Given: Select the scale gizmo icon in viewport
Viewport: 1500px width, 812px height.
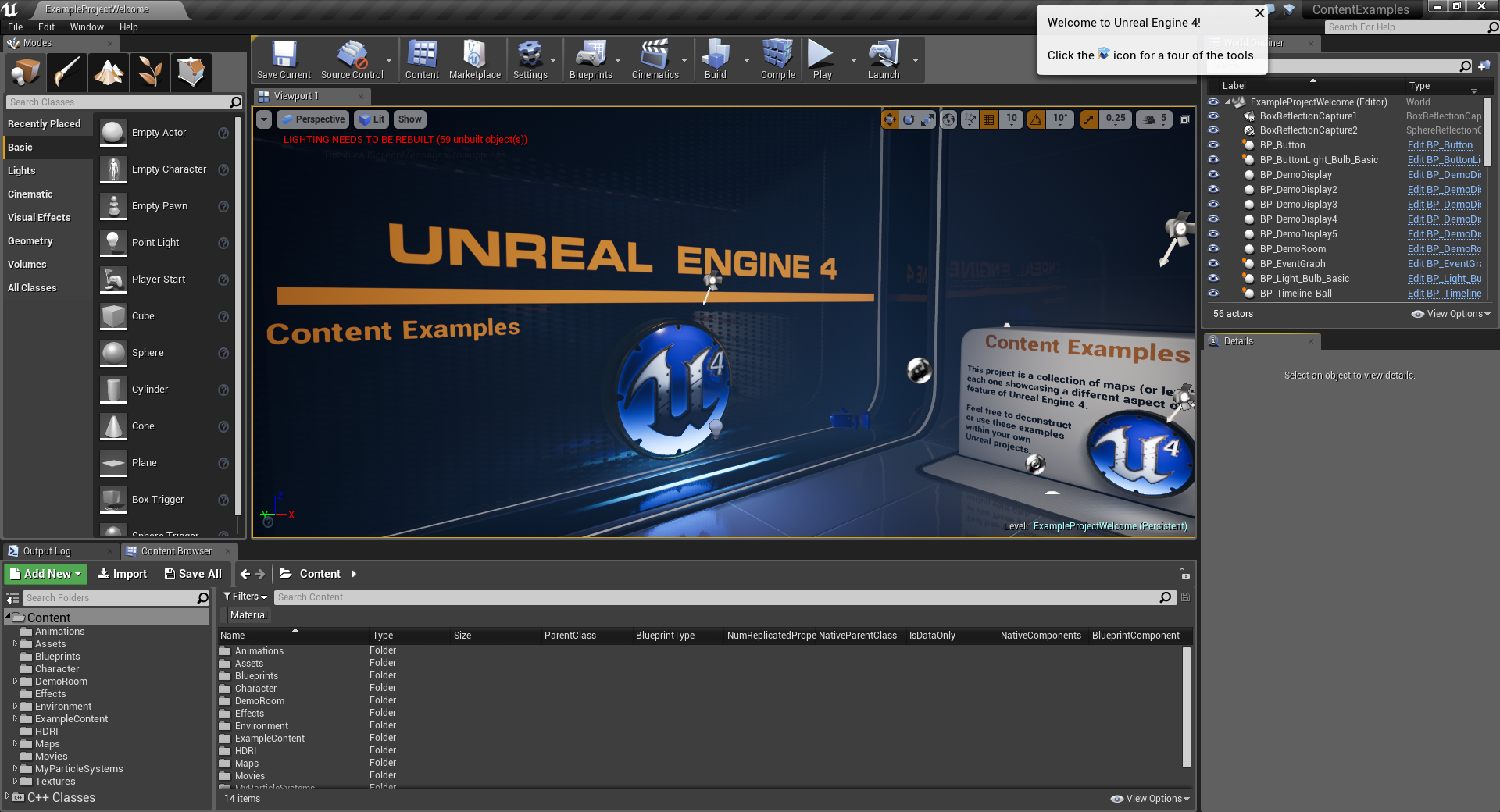Looking at the screenshot, I should [927, 119].
